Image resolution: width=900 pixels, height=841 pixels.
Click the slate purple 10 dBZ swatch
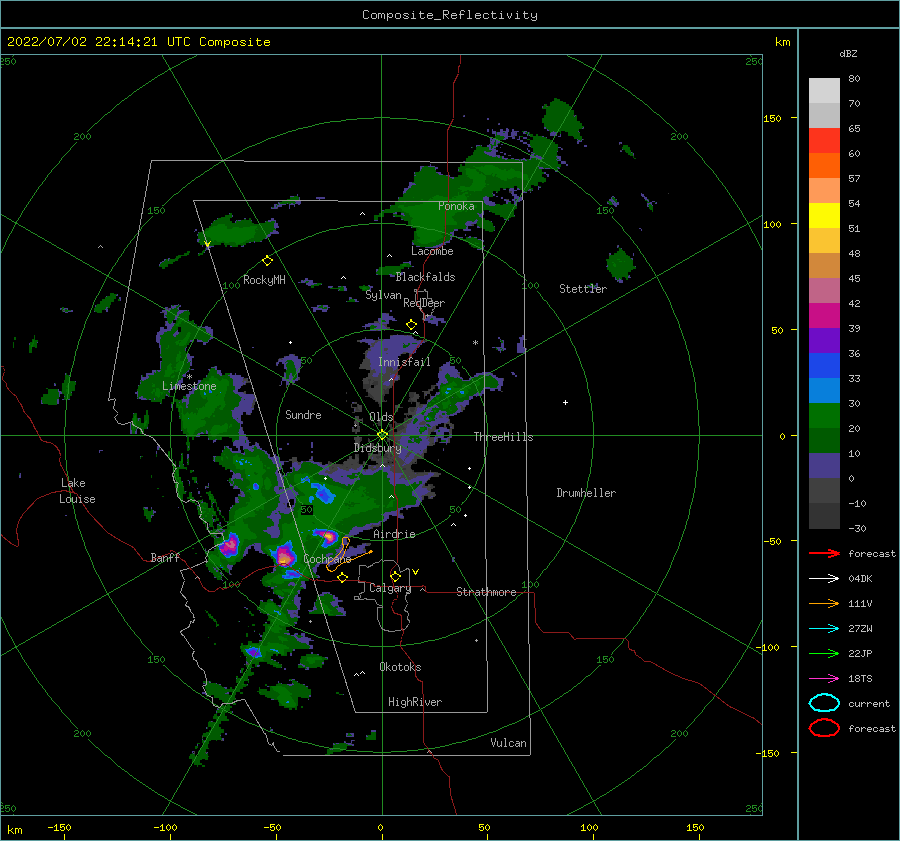click(x=824, y=465)
